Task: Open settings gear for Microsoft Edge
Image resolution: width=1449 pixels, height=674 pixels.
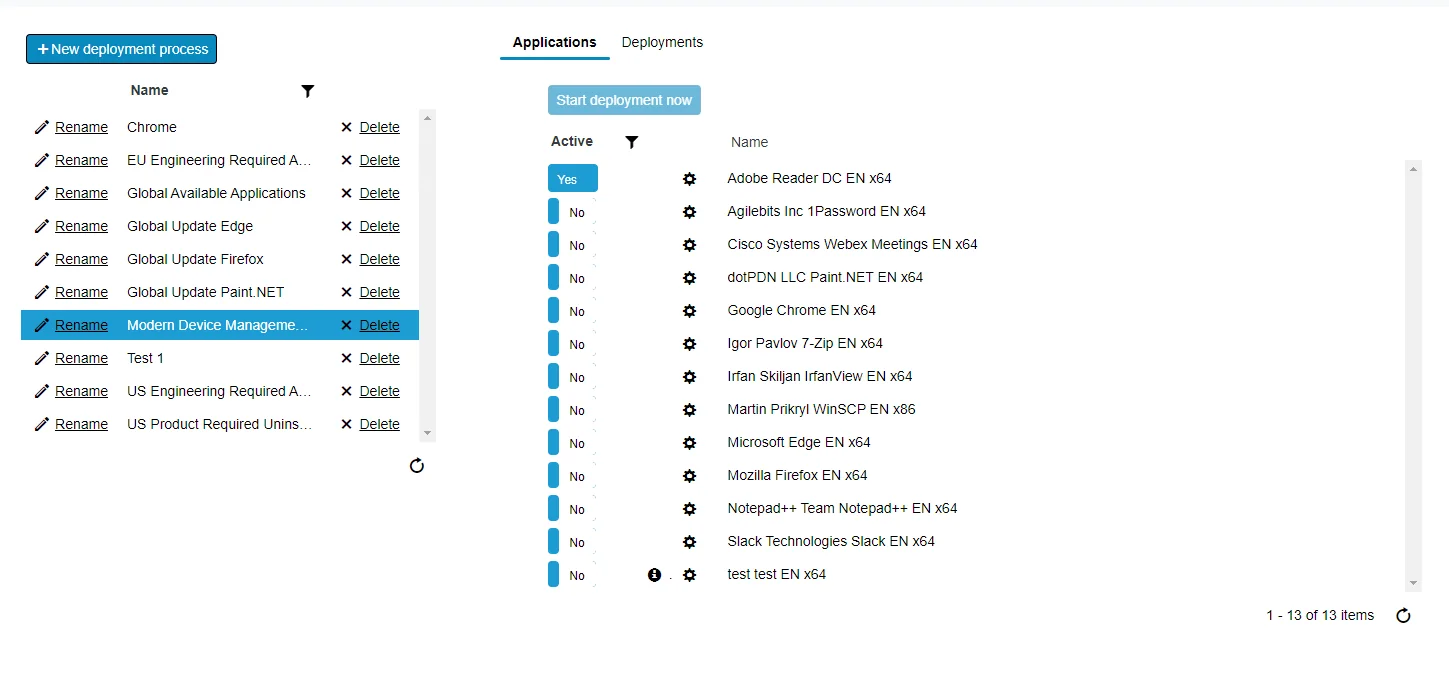Action: click(x=689, y=443)
